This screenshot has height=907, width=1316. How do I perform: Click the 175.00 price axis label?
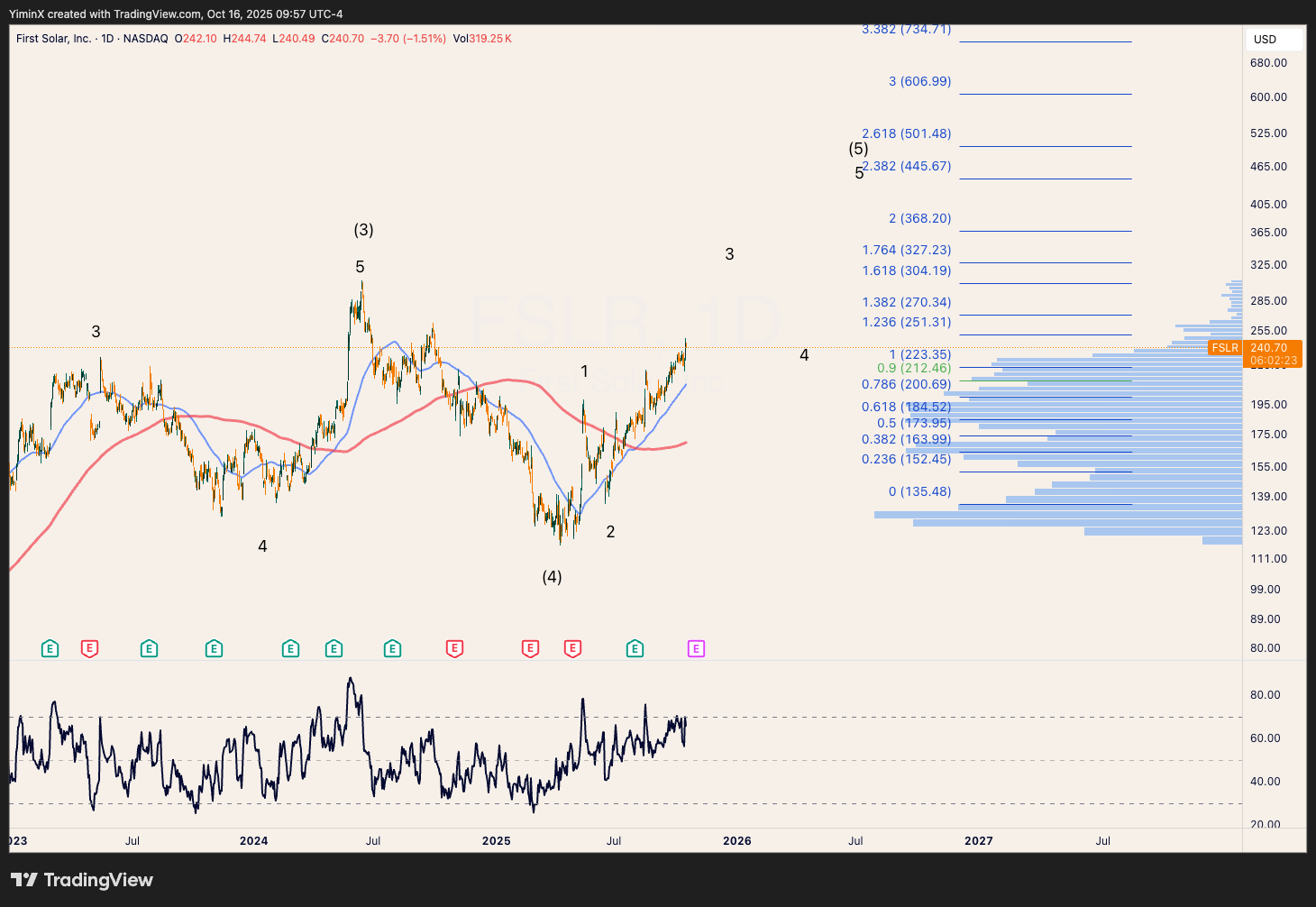1268,435
